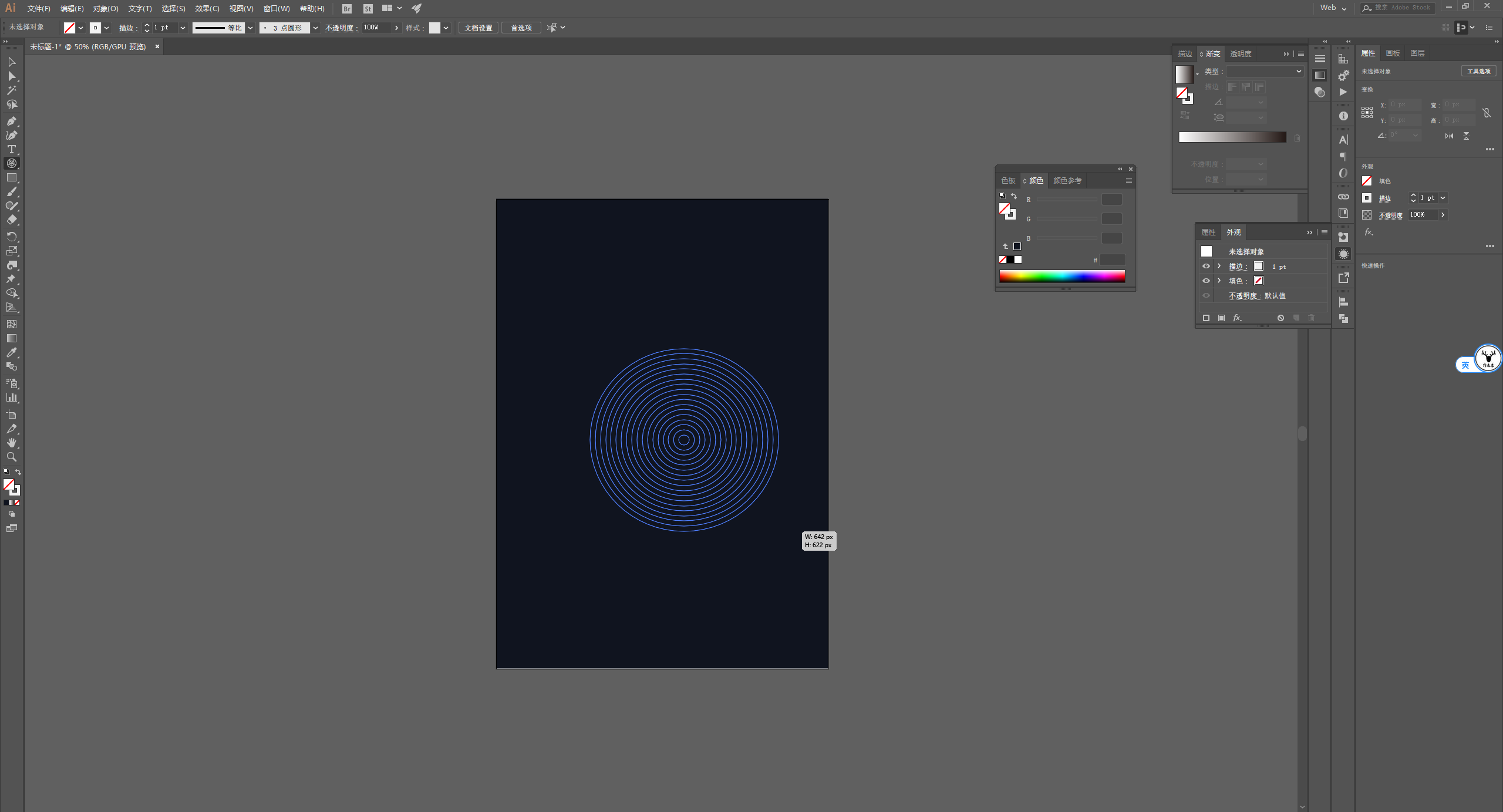The height and width of the screenshot is (812, 1503).
Task: Hide the stroke attribute in Appearance panel
Action: coord(1206,266)
